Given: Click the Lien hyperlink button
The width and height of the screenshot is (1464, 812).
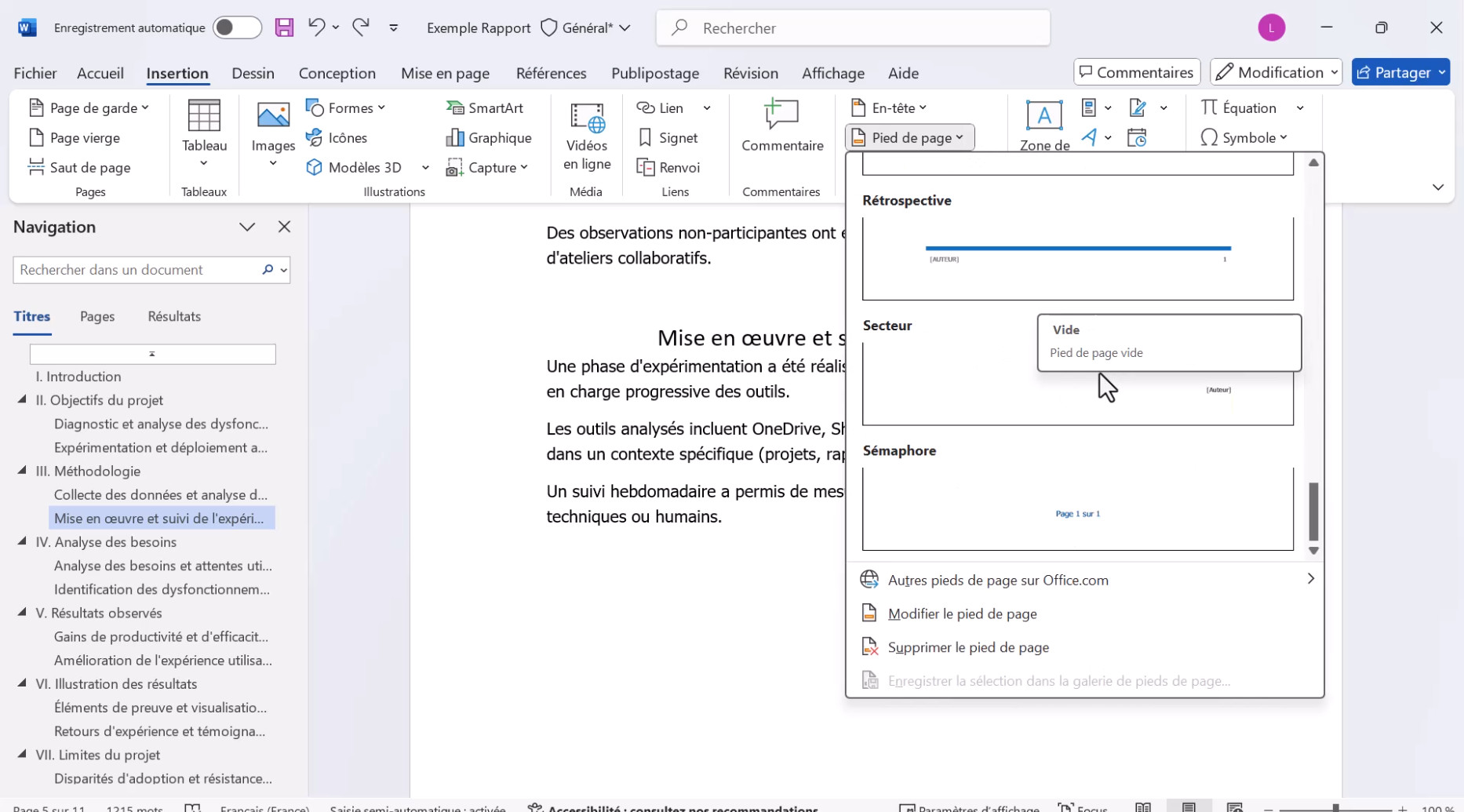Looking at the screenshot, I should (660, 107).
